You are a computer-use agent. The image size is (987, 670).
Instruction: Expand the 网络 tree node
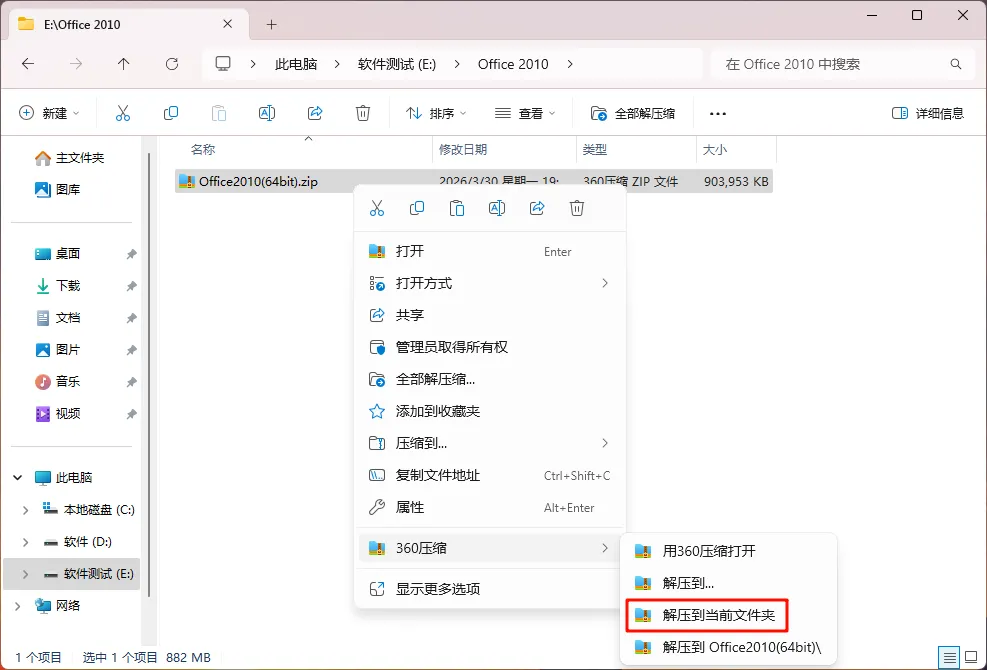coord(18,606)
